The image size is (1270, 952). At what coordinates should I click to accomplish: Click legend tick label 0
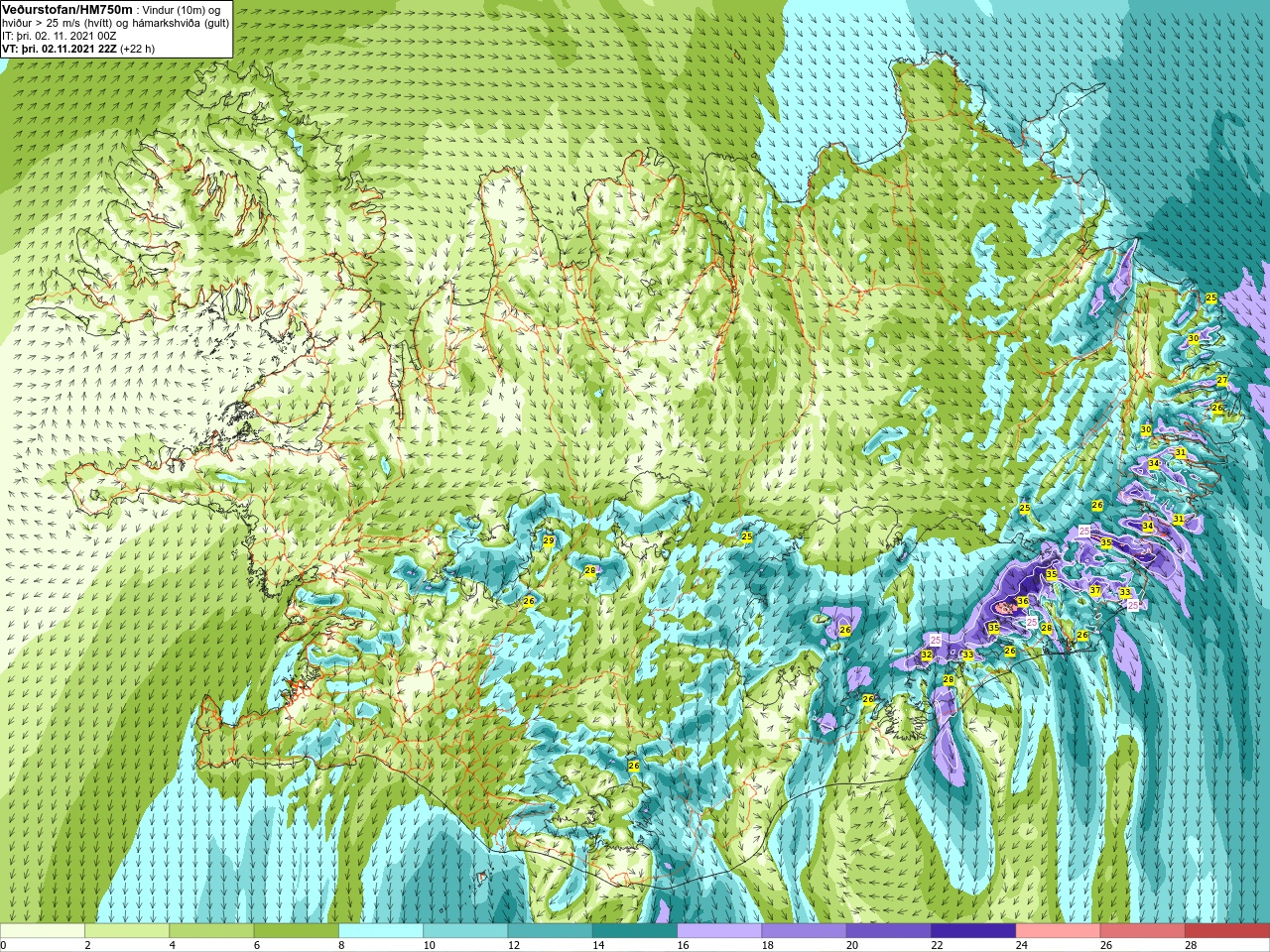[3, 945]
